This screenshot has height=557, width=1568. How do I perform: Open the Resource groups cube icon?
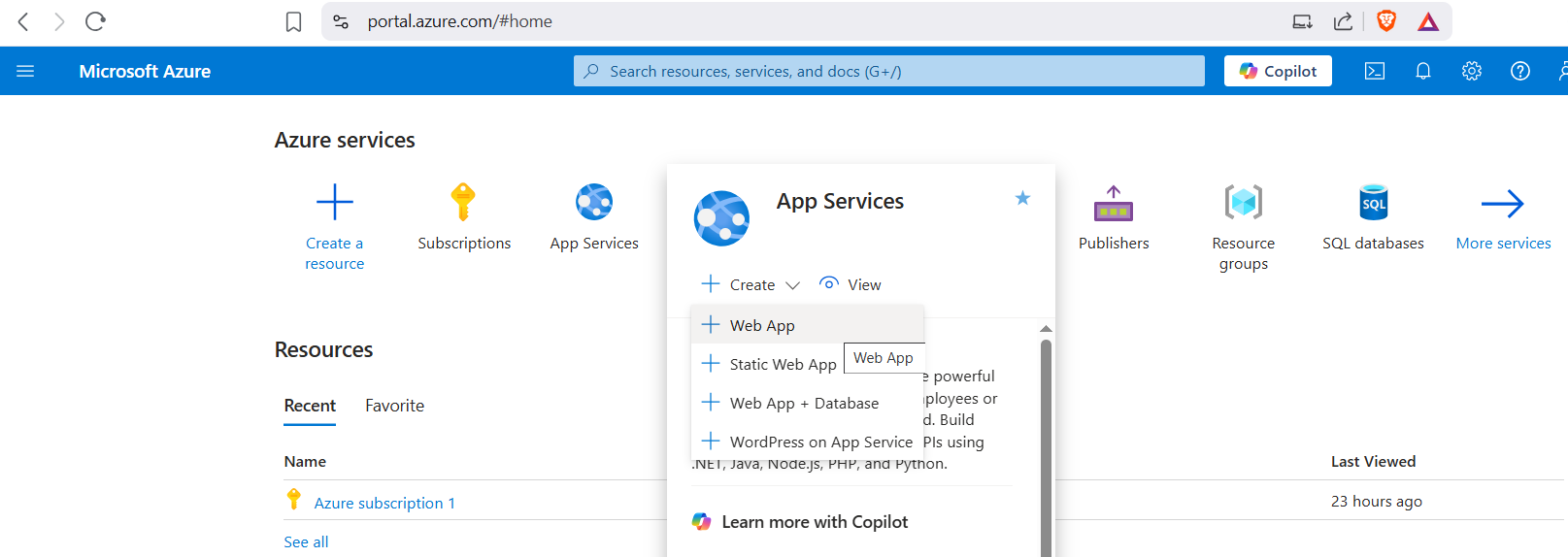click(x=1244, y=202)
